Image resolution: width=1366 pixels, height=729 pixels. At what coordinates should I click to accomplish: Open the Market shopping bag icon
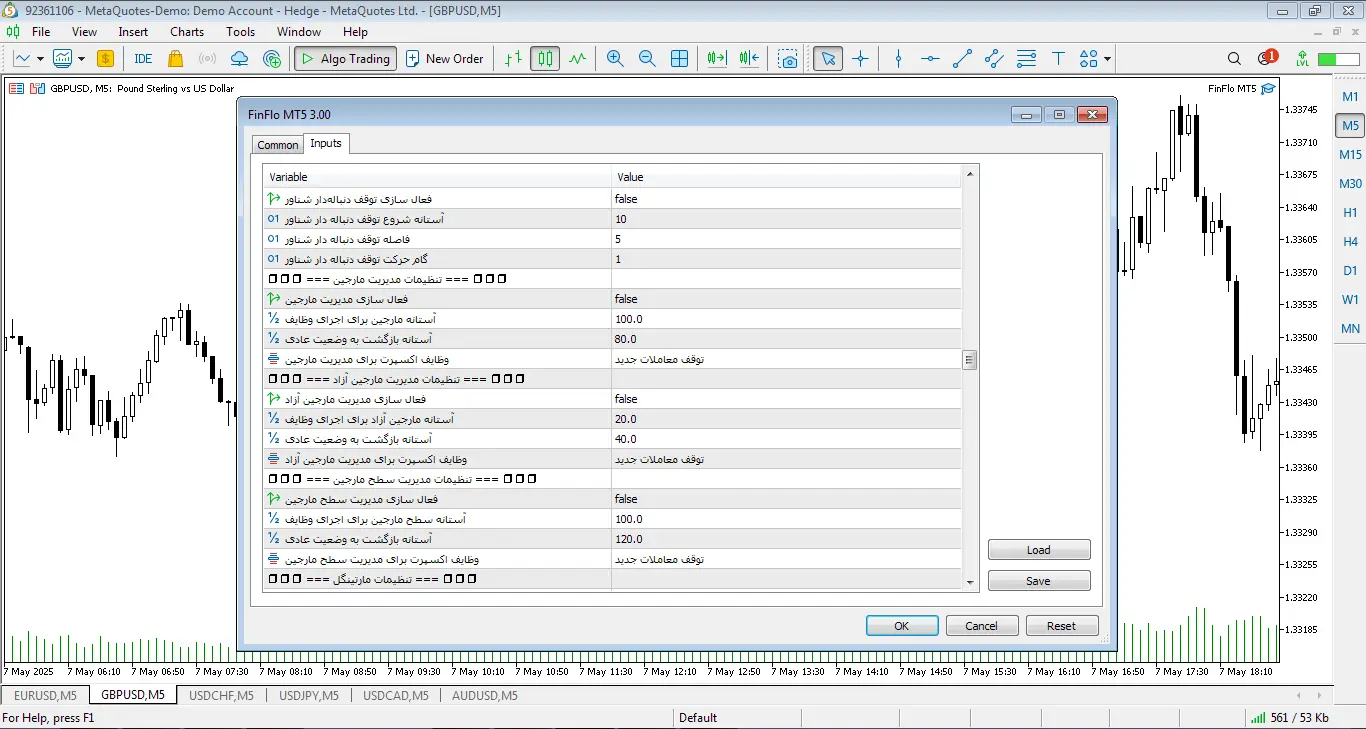tap(176, 59)
